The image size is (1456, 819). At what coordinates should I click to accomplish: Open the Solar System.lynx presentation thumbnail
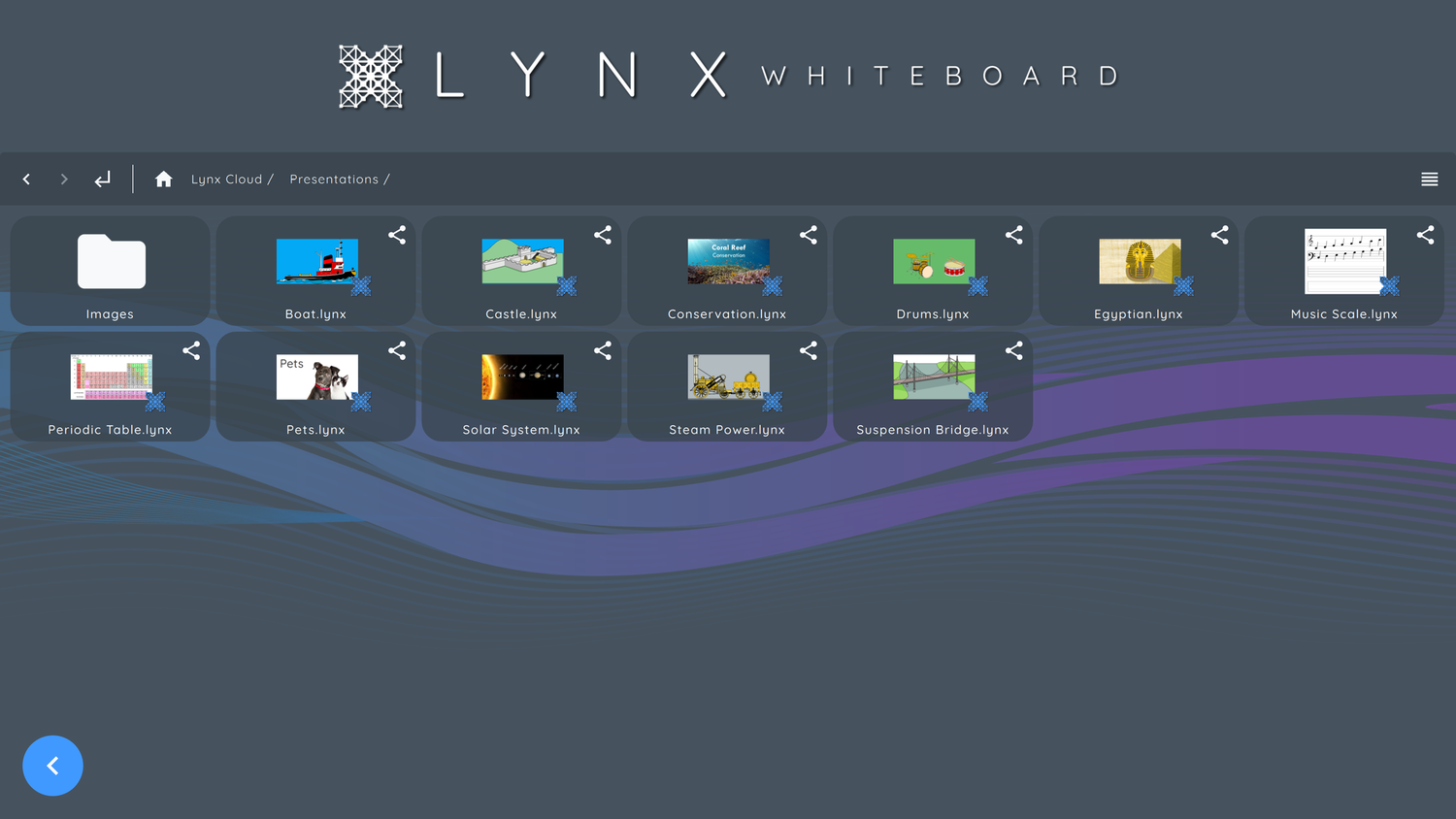coord(521,377)
